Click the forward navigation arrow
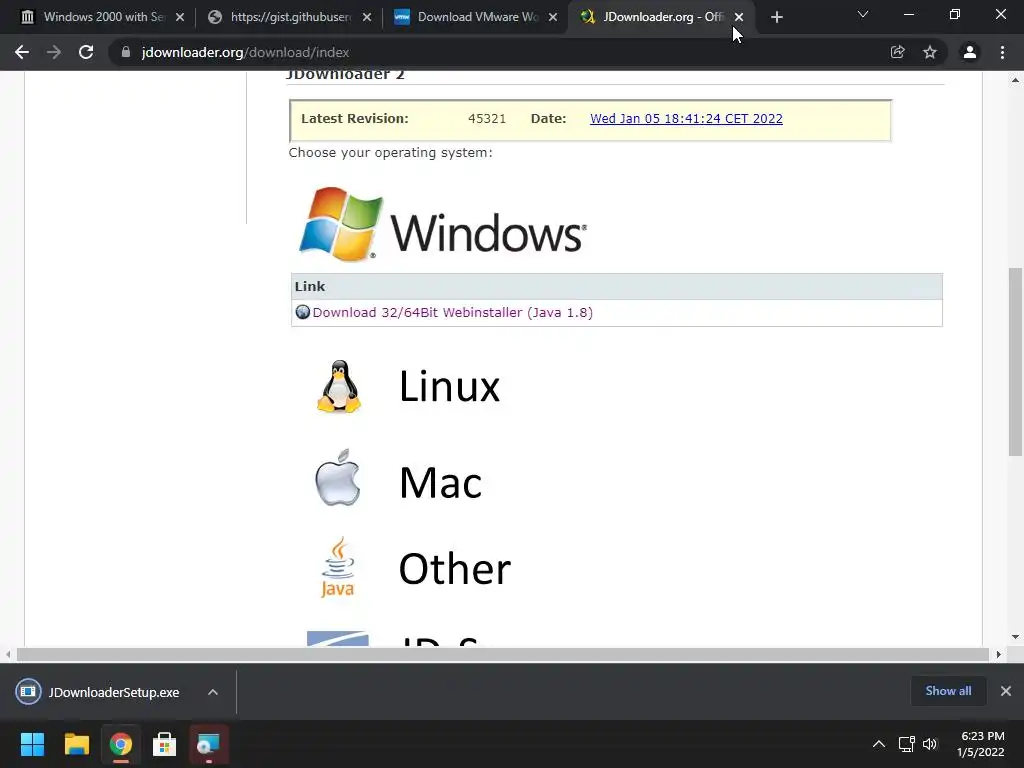The height and width of the screenshot is (768, 1024). [54, 52]
